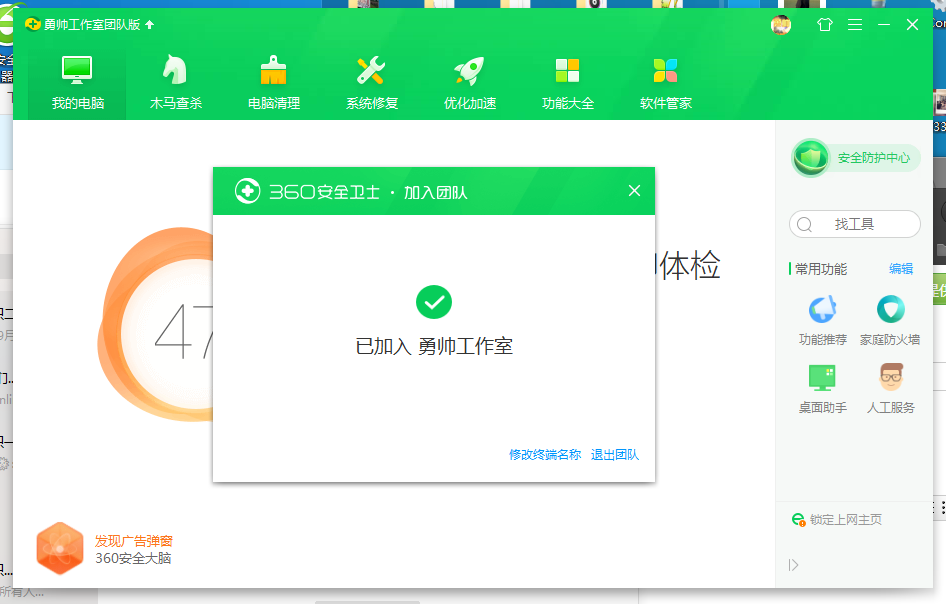Open 桌面助手 desktop assistant

pos(822,388)
